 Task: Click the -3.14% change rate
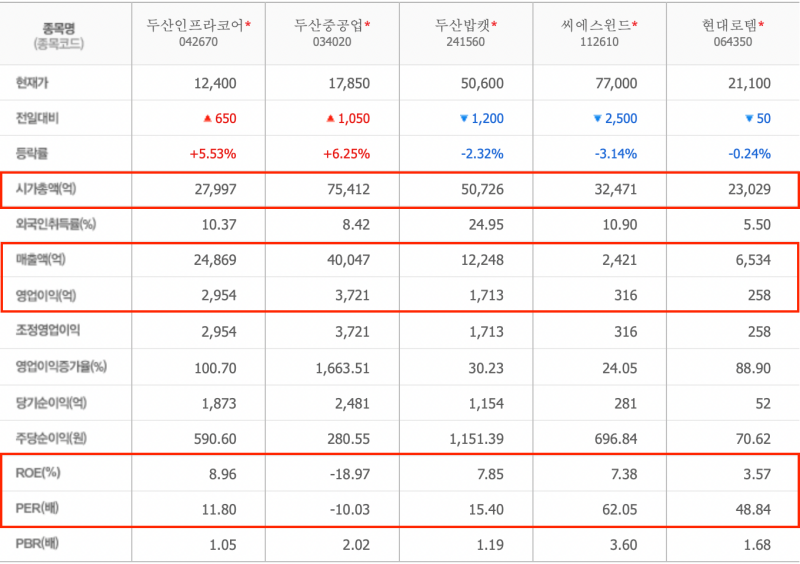pyautogui.click(x=616, y=154)
